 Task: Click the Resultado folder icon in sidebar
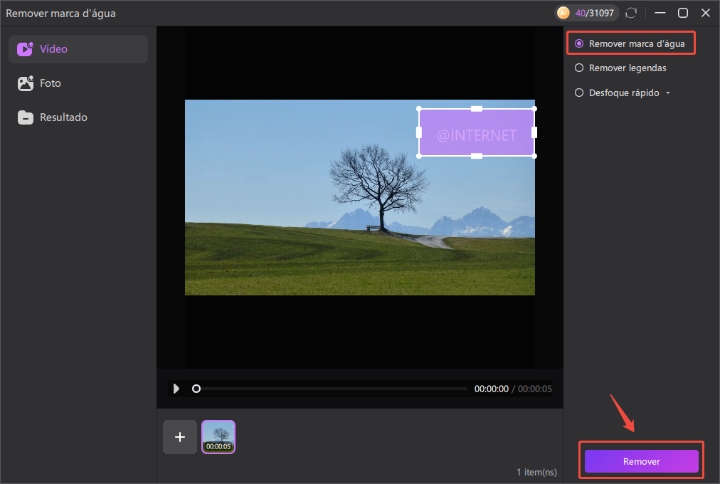click(x=25, y=117)
